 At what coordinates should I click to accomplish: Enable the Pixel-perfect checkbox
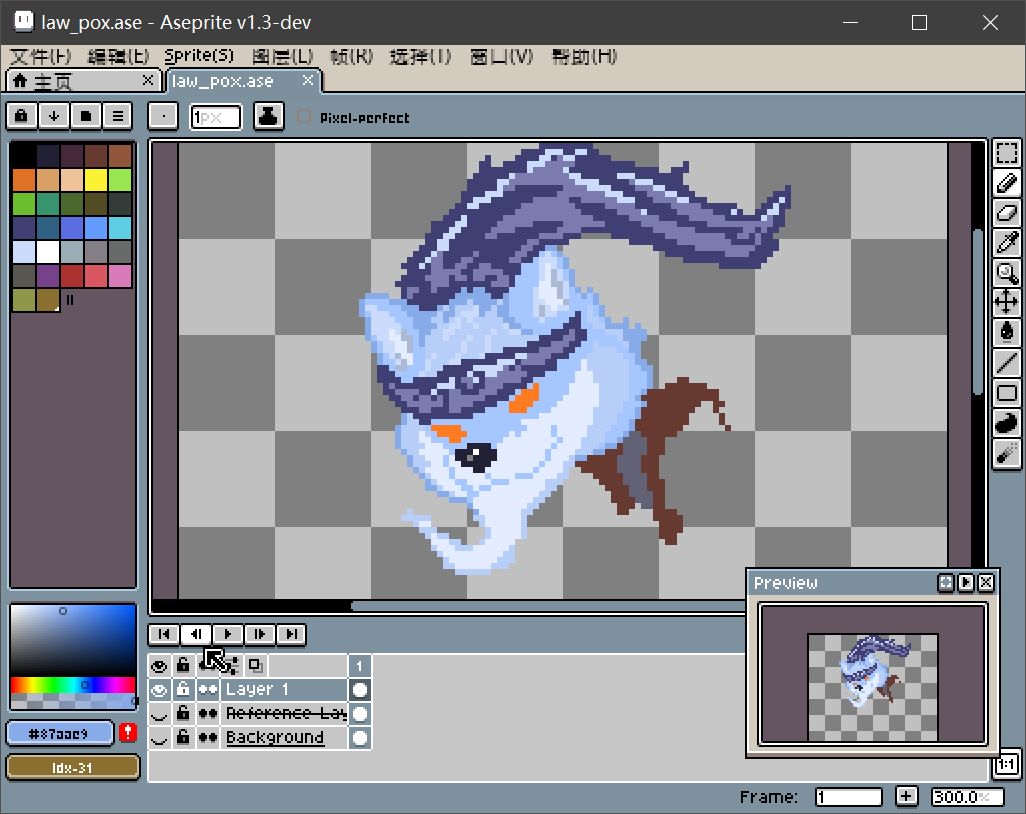coord(304,117)
